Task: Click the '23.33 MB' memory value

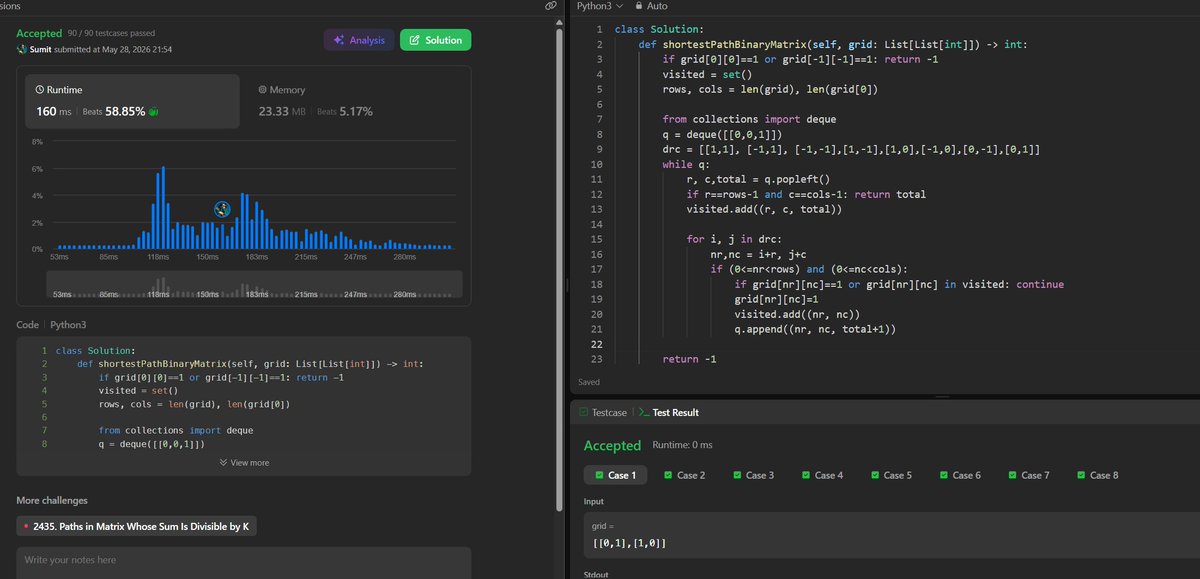Action: (284, 111)
